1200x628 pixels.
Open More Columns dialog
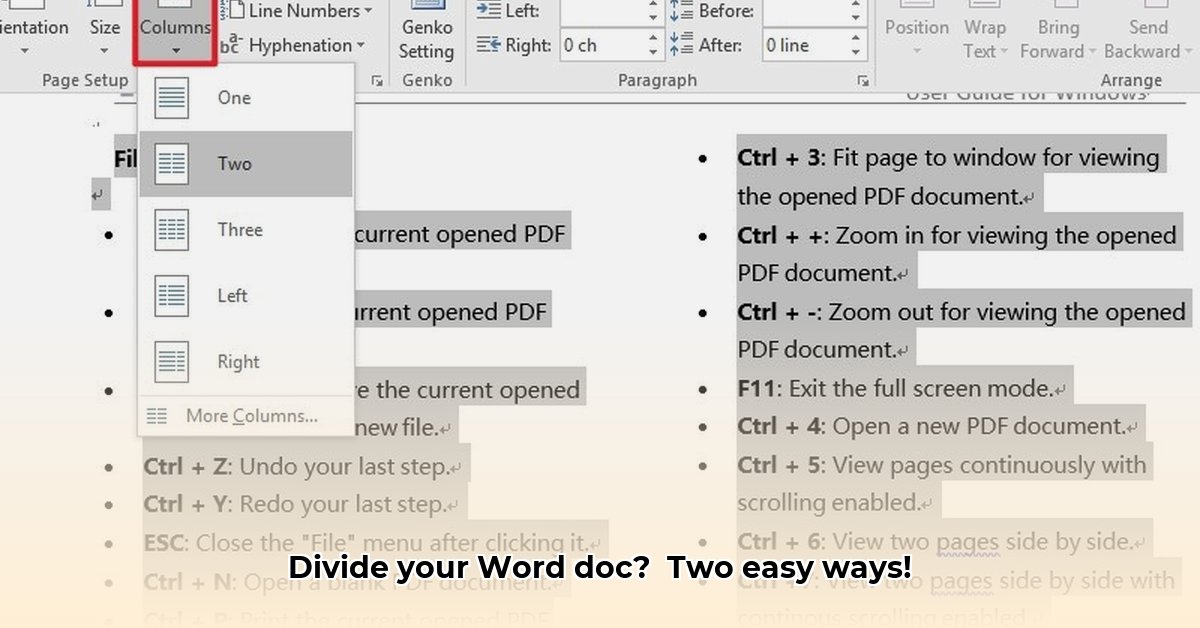coord(246,416)
